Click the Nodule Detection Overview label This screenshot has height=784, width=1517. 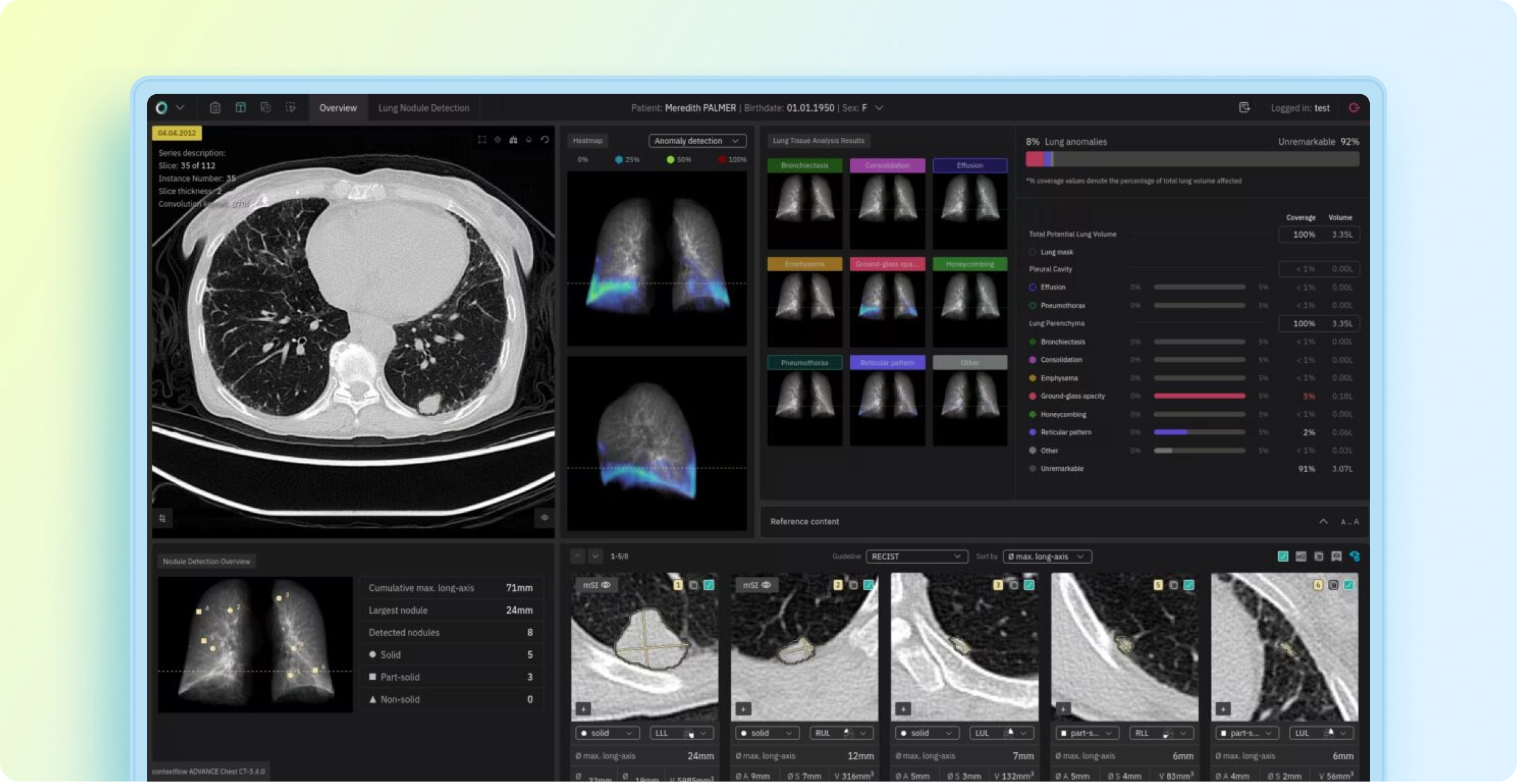click(206, 561)
